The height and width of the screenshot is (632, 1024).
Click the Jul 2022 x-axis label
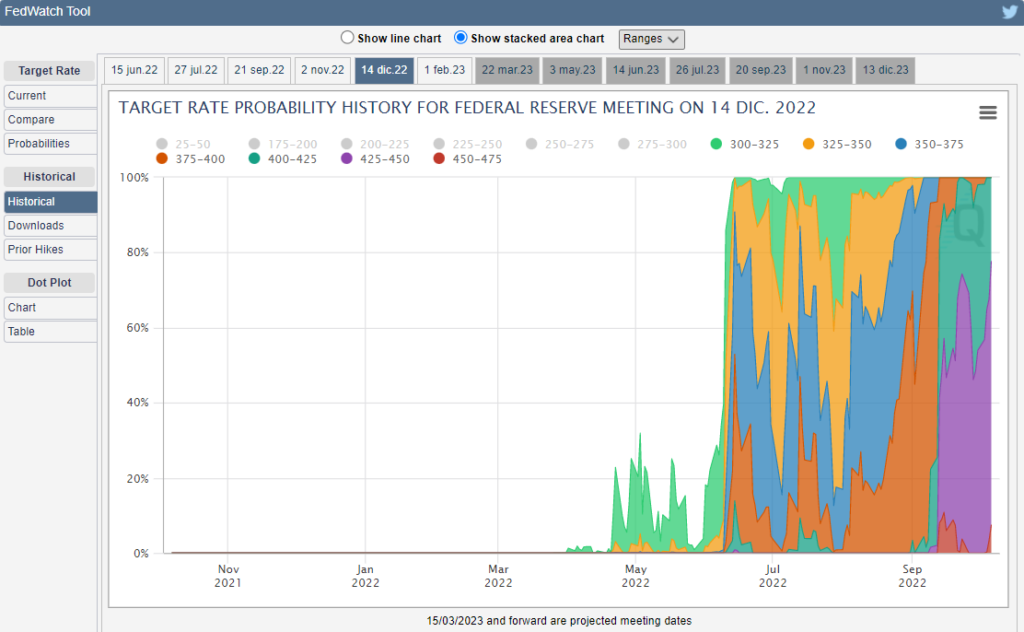pyautogui.click(x=773, y=576)
